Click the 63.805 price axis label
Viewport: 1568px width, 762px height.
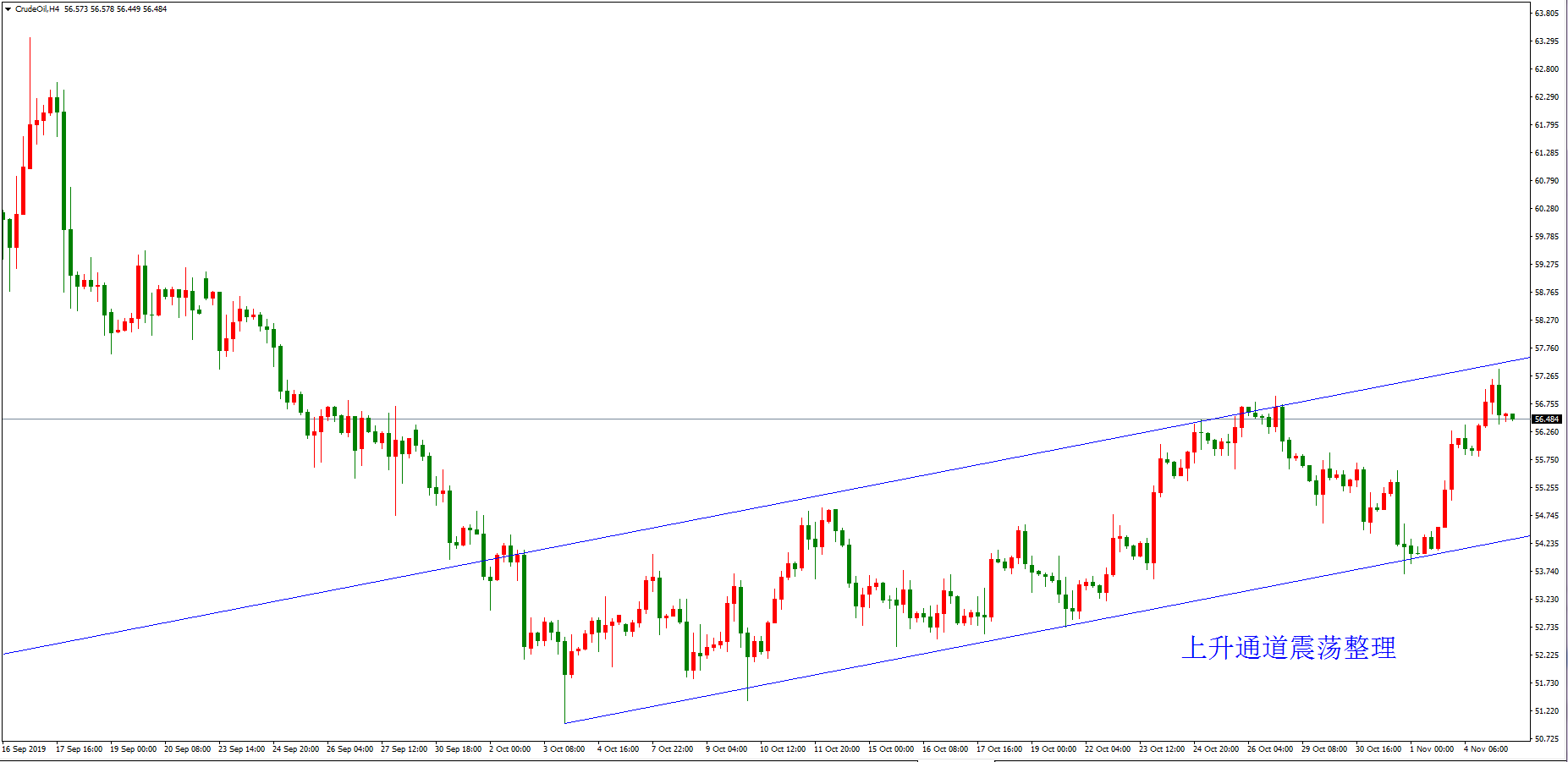point(1547,14)
